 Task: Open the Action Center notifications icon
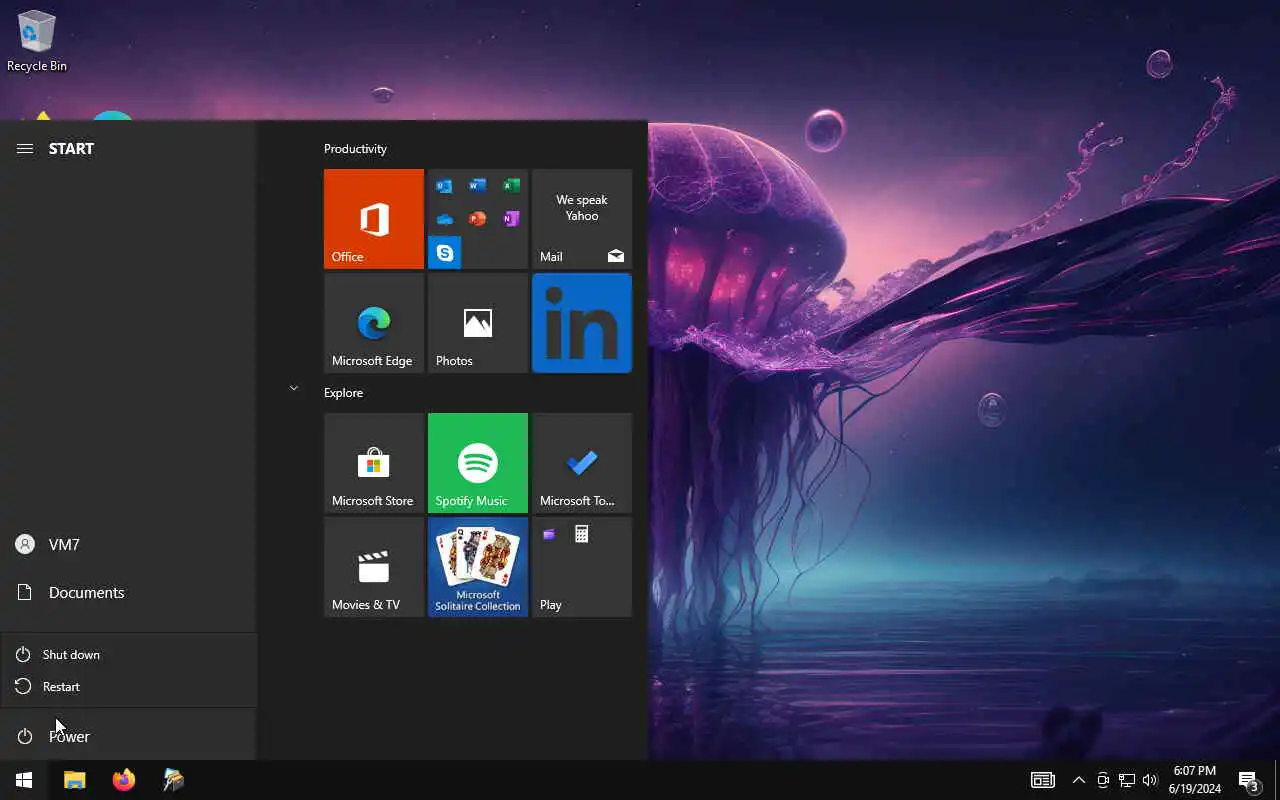point(1248,780)
